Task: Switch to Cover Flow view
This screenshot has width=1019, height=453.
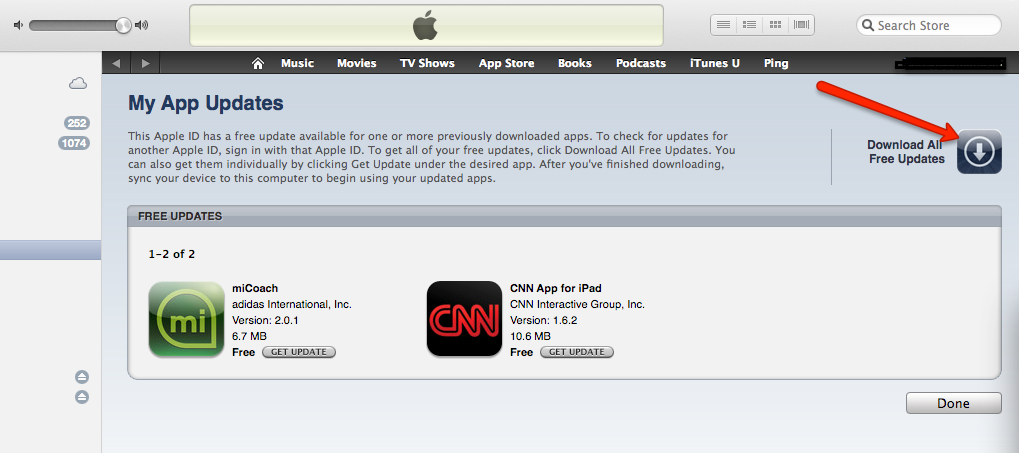Action: click(x=801, y=25)
